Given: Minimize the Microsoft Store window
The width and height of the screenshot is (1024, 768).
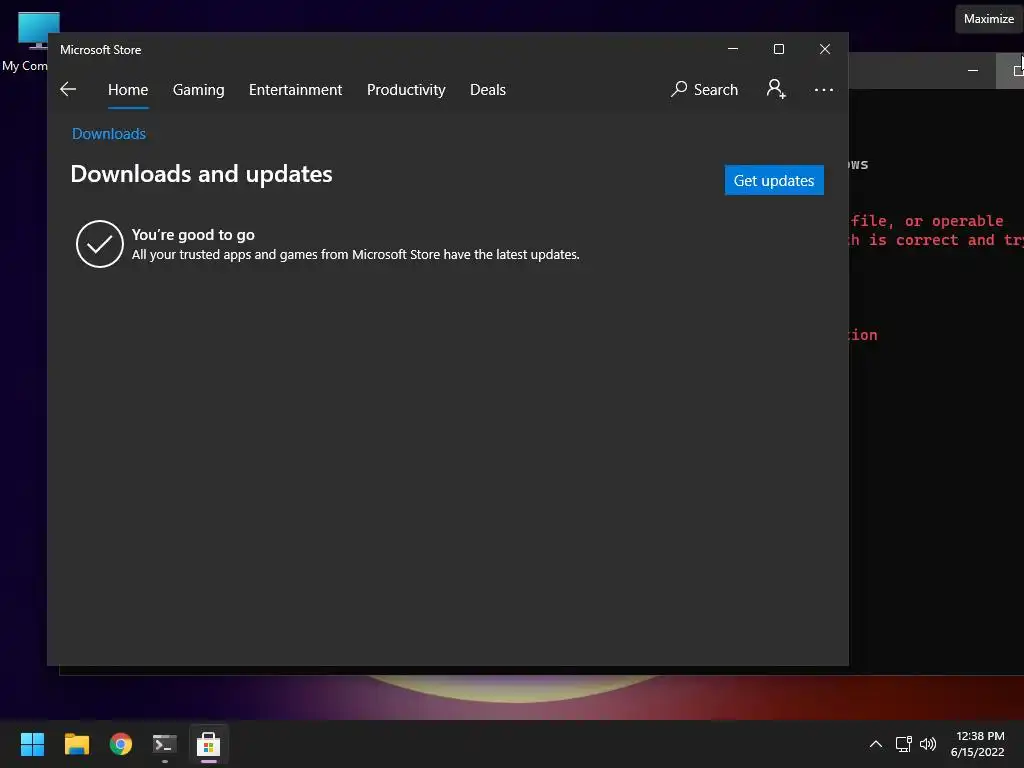Looking at the screenshot, I should point(733,49).
